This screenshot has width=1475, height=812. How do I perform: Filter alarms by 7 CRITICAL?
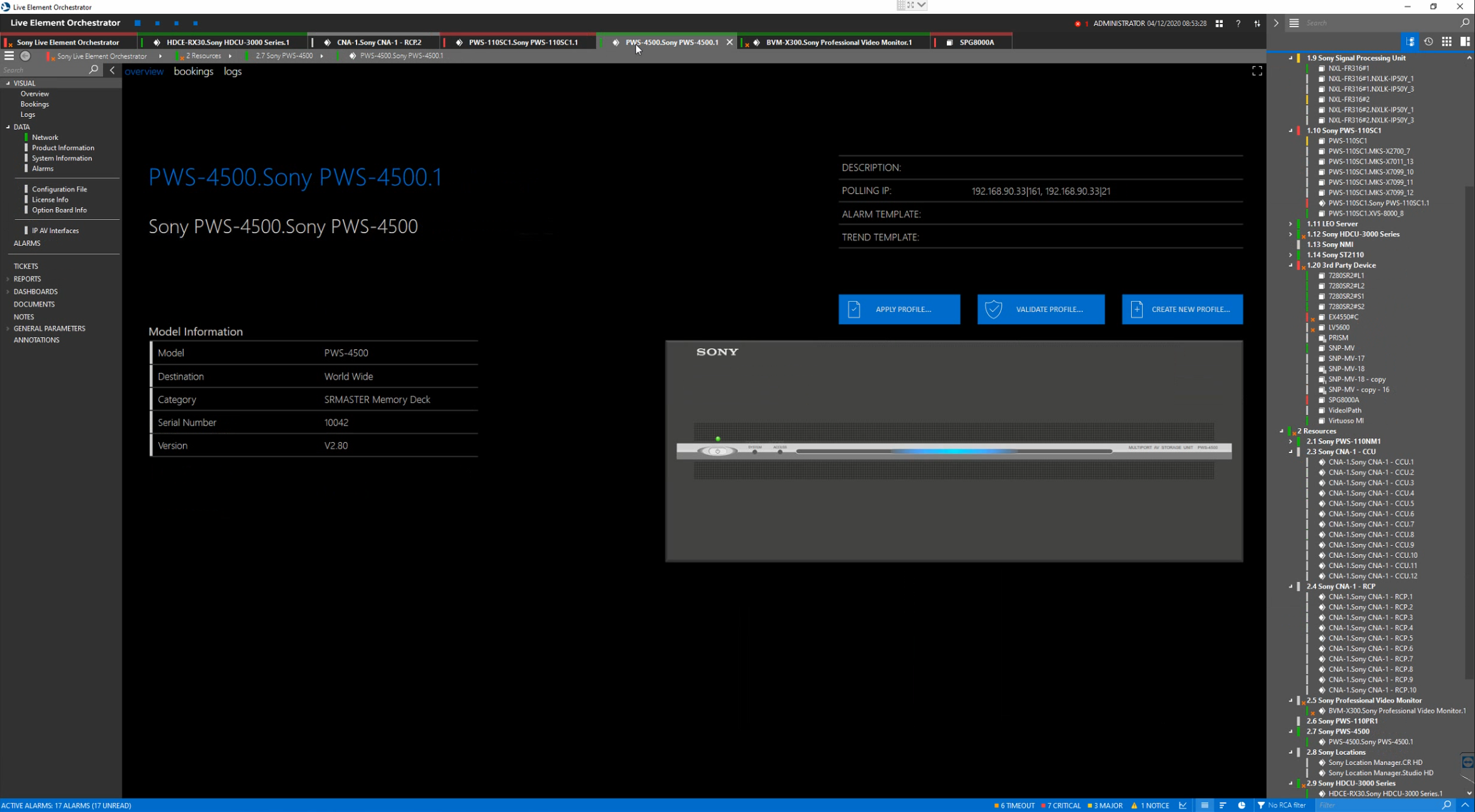tap(1061, 805)
